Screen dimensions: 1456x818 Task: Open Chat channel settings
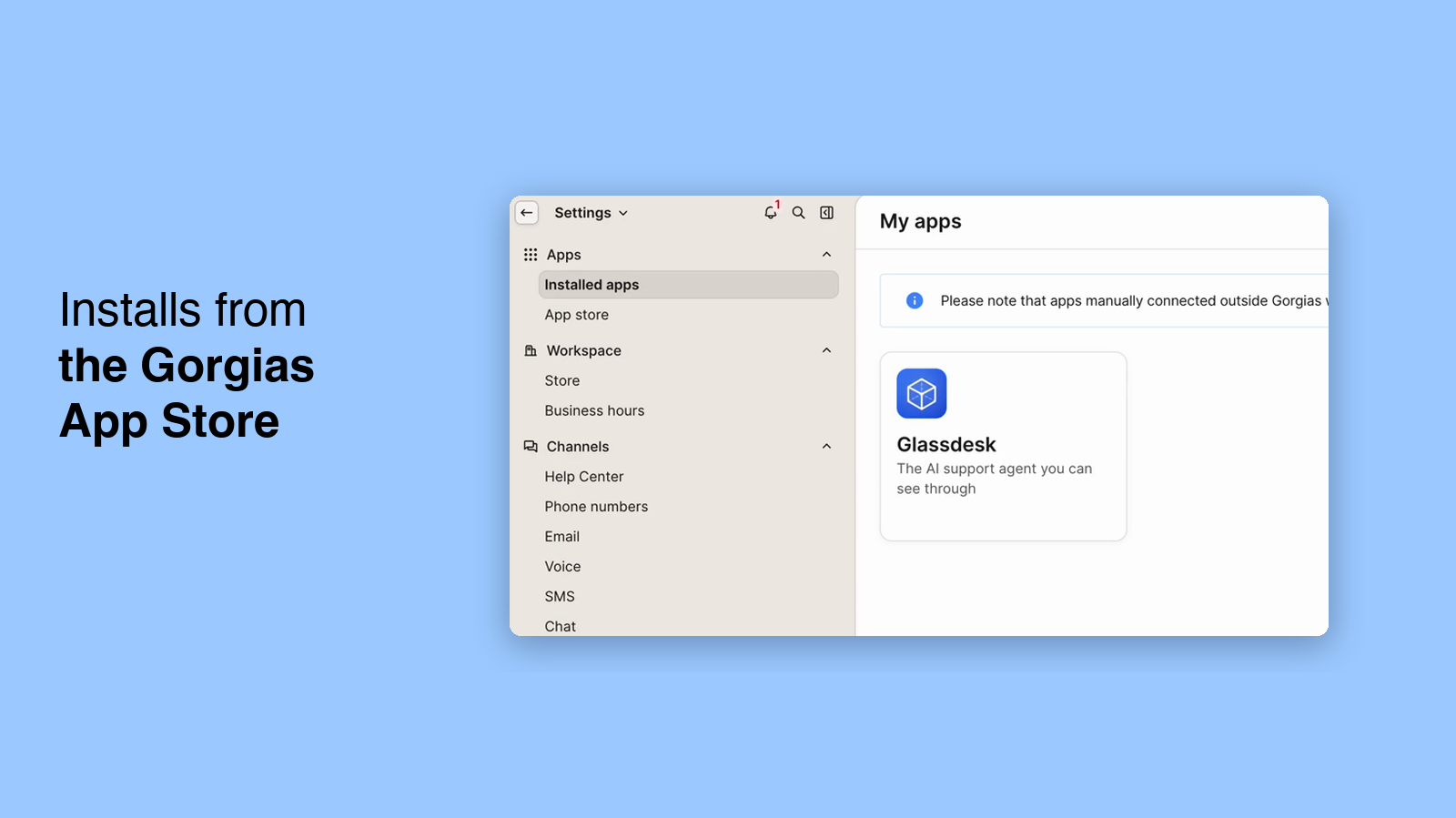coord(561,627)
